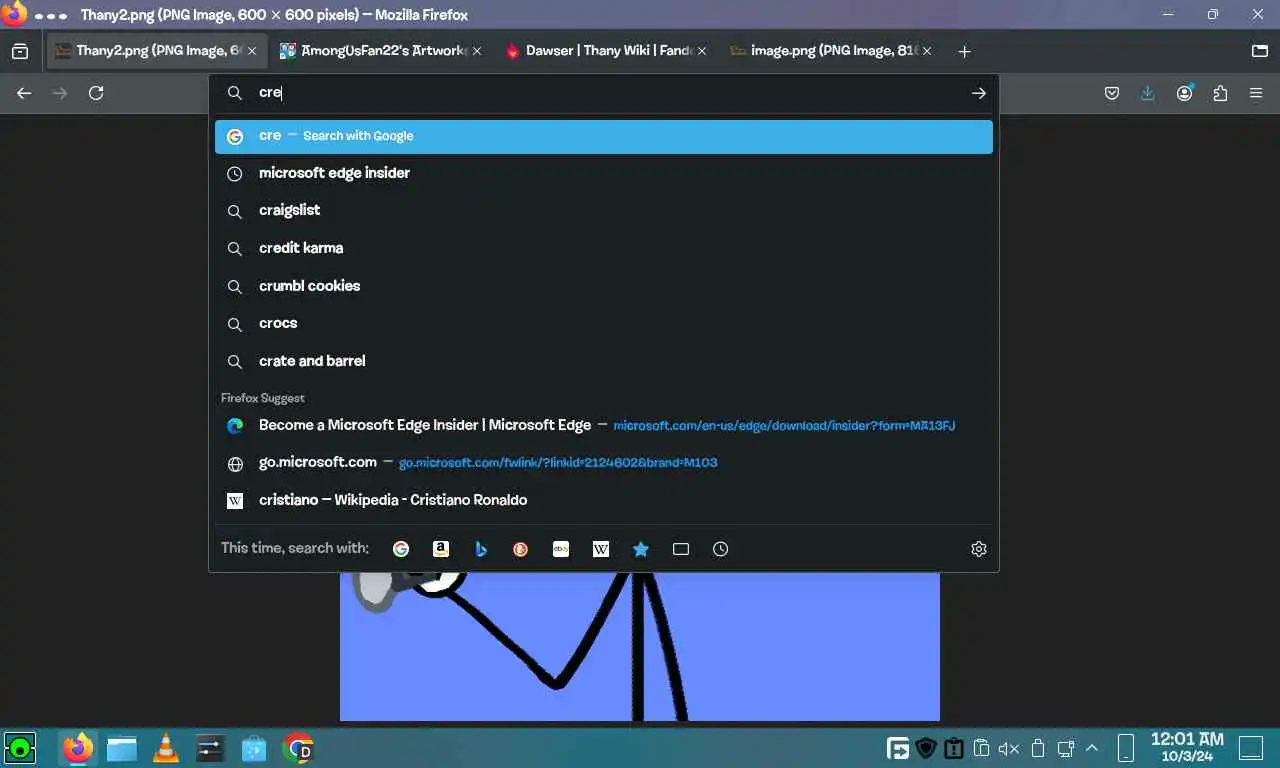This screenshot has width=1280, height=768.
Task: Switch to the Dawser Thany Wiki Fandom tab
Action: pos(607,51)
